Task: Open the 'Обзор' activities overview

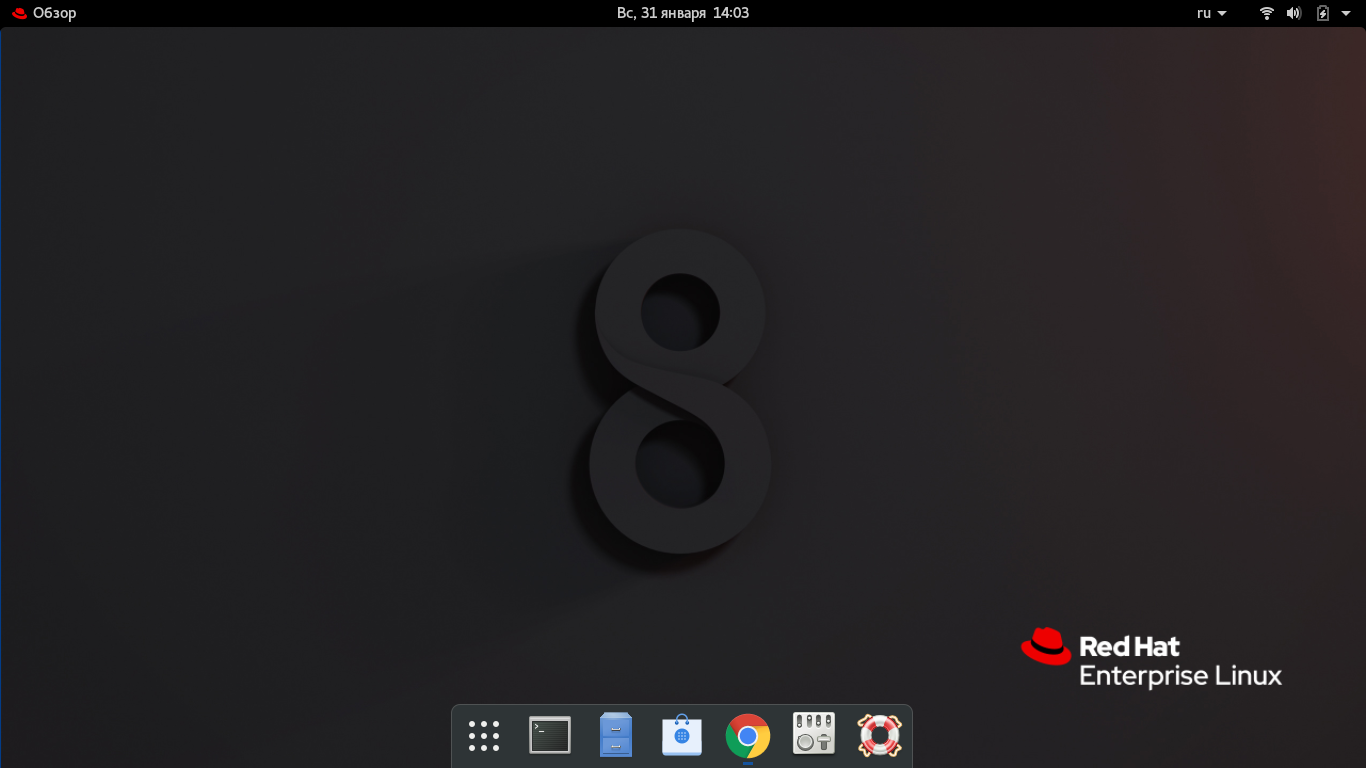Action: 54,13
